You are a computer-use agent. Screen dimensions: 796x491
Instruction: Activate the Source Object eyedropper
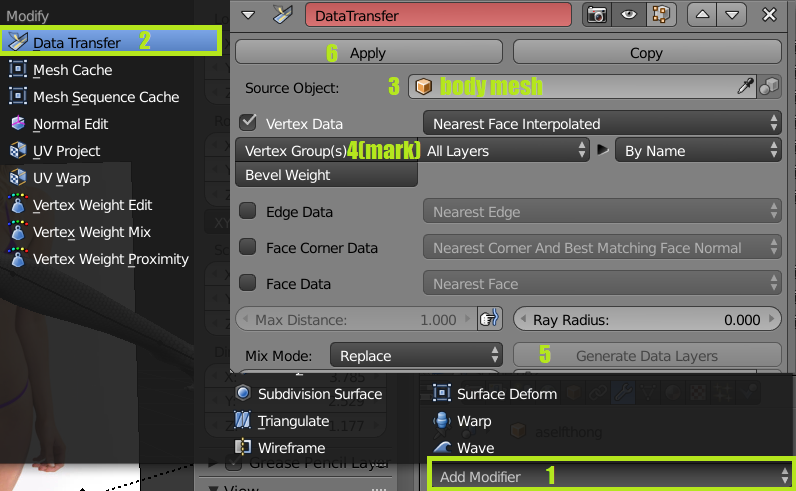pyautogui.click(x=745, y=86)
